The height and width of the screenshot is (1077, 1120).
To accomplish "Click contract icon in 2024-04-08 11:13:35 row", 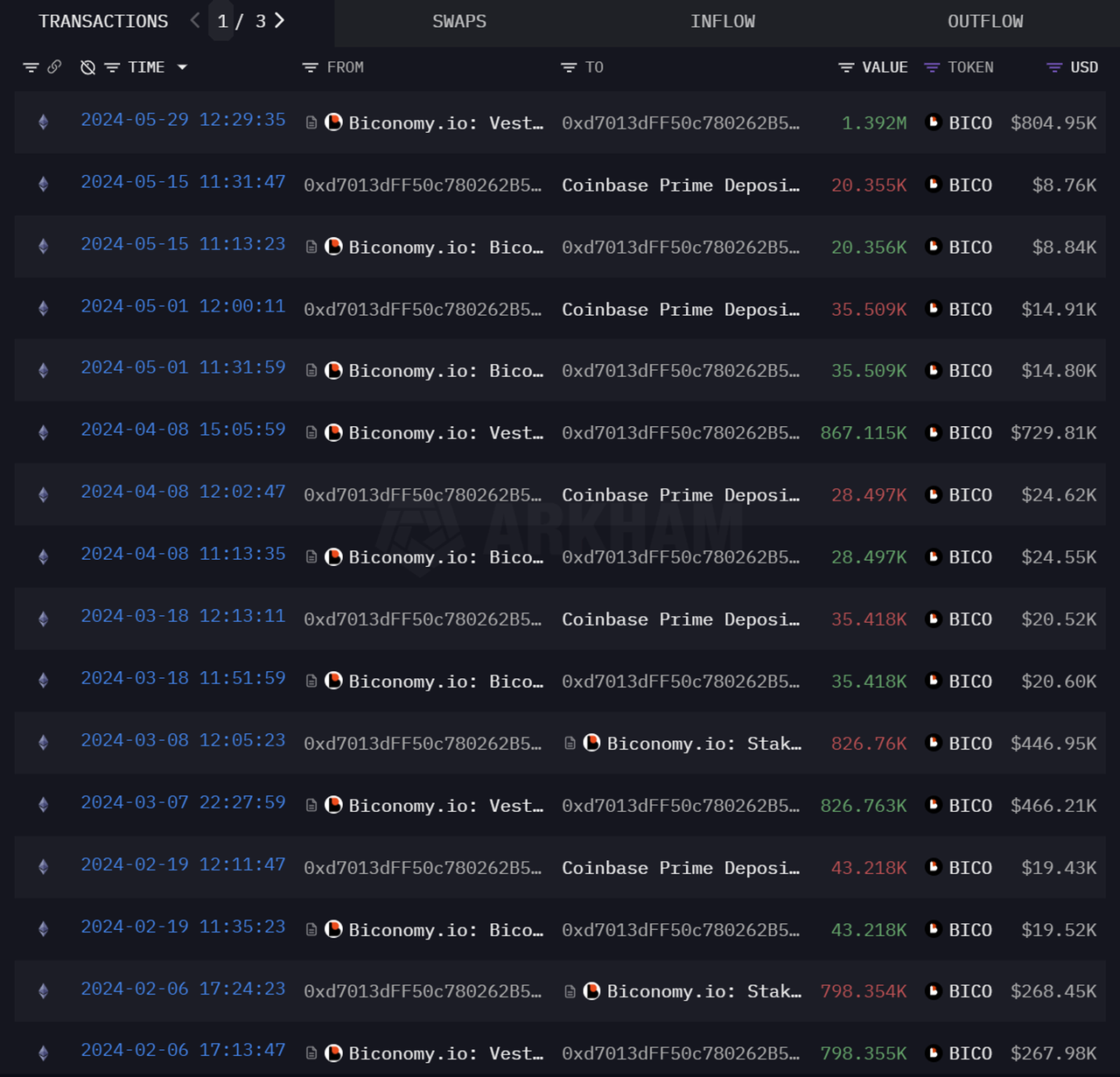I will click(311, 556).
